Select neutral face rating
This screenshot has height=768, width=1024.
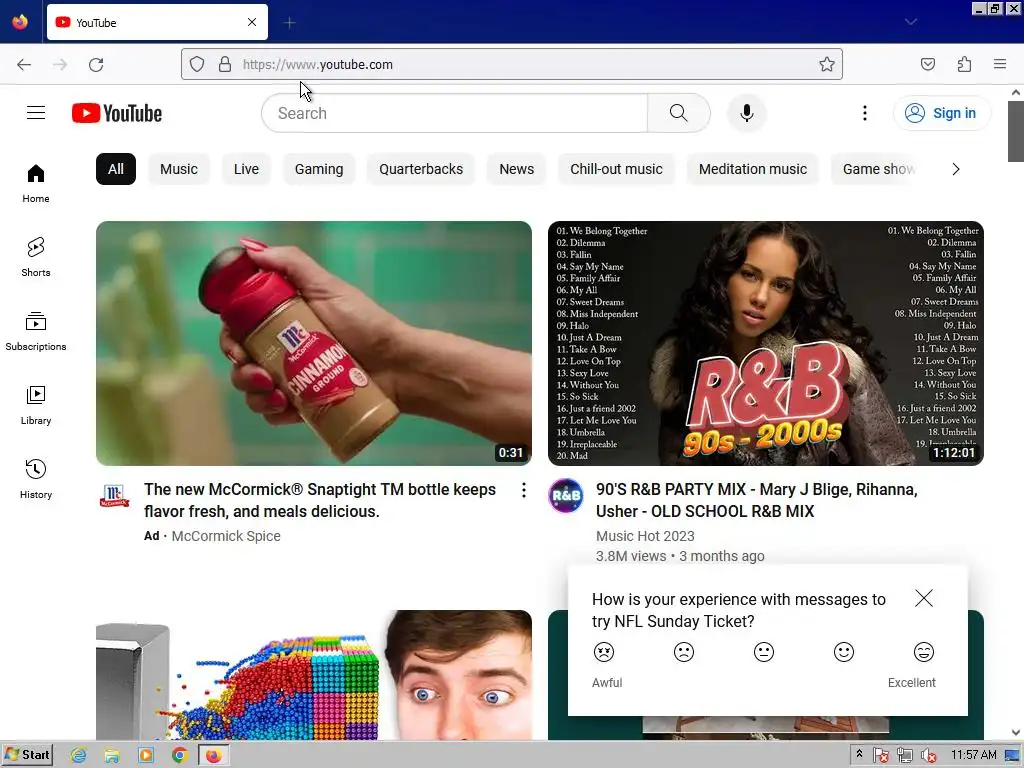(764, 652)
